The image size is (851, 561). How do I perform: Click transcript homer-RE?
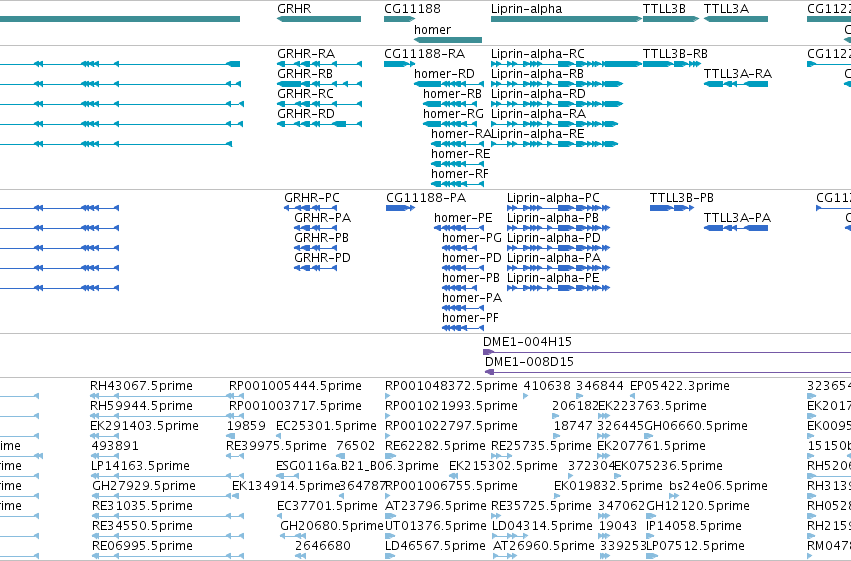coord(461,154)
